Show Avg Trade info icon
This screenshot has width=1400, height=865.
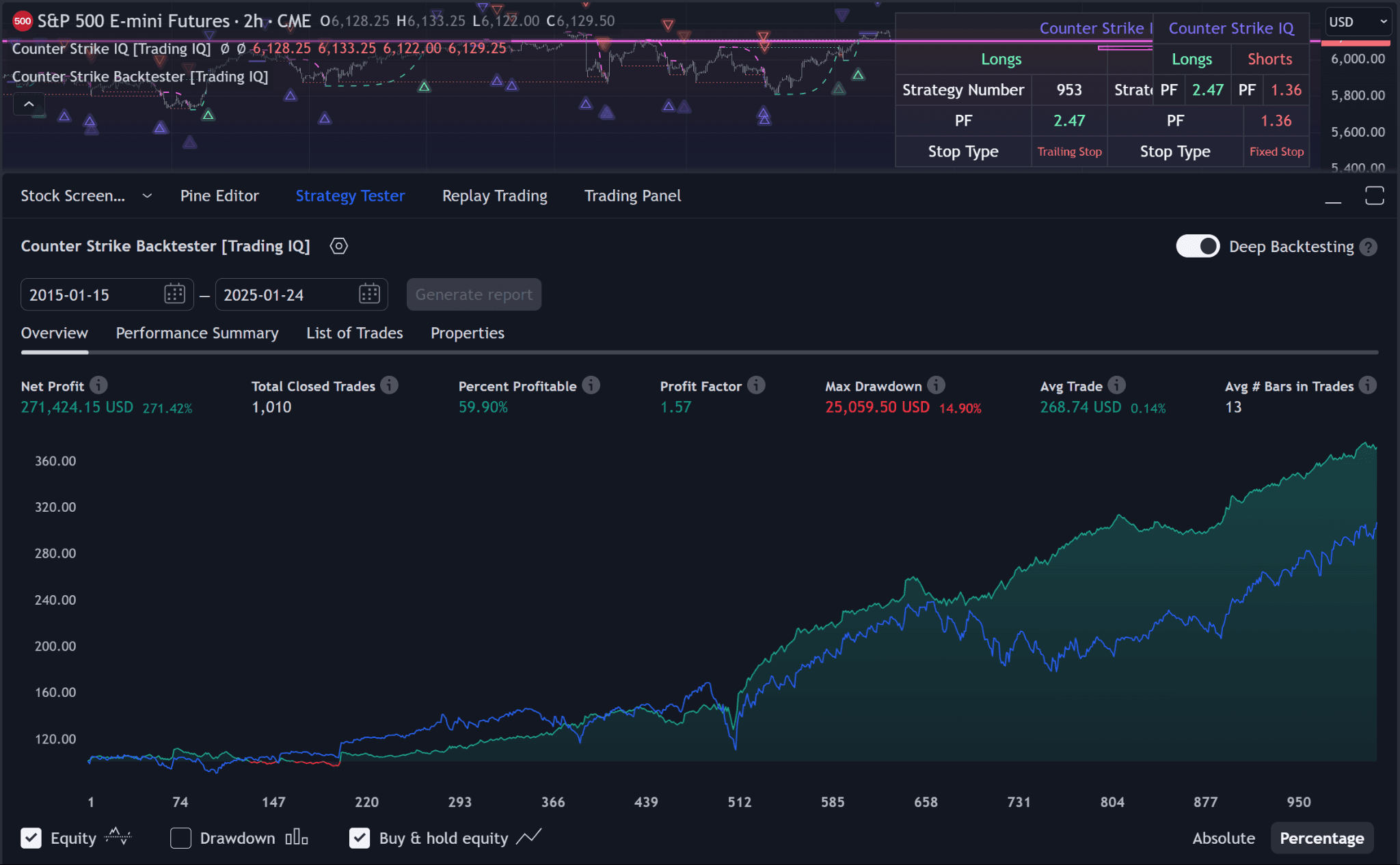[x=1117, y=385]
